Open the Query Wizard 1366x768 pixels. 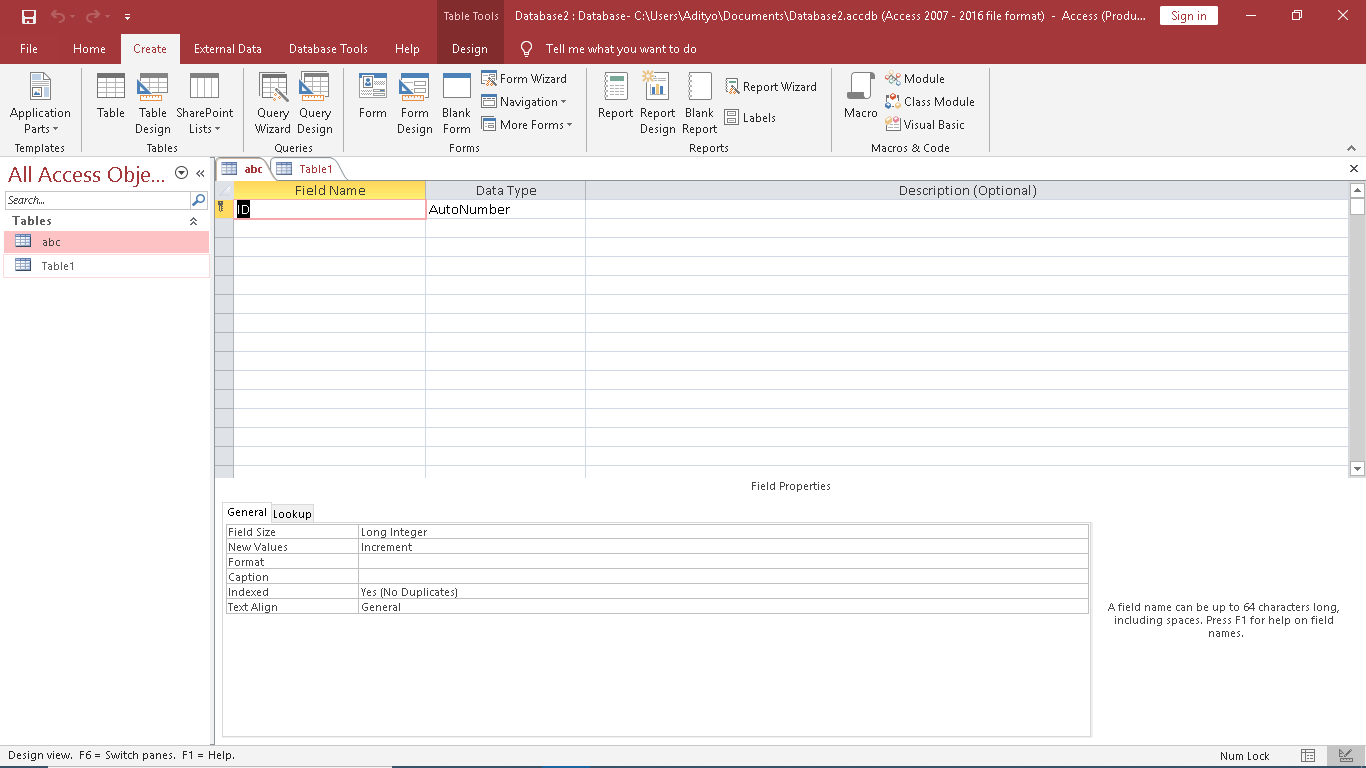[272, 103]
